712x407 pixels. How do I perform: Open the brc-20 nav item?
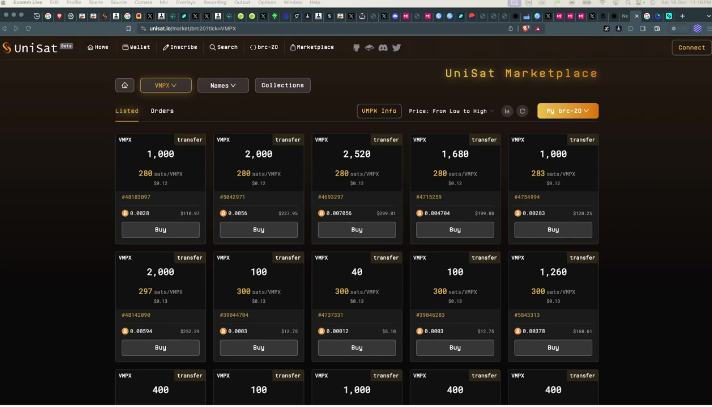click(264, 47)
